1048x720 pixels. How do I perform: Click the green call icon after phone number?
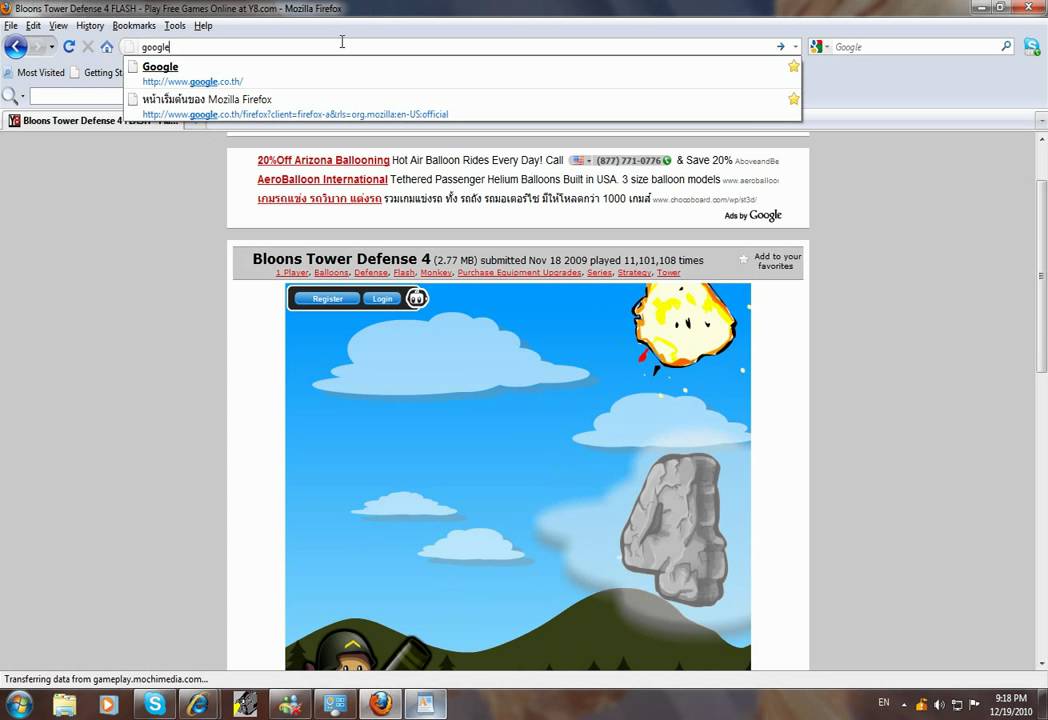666,160
